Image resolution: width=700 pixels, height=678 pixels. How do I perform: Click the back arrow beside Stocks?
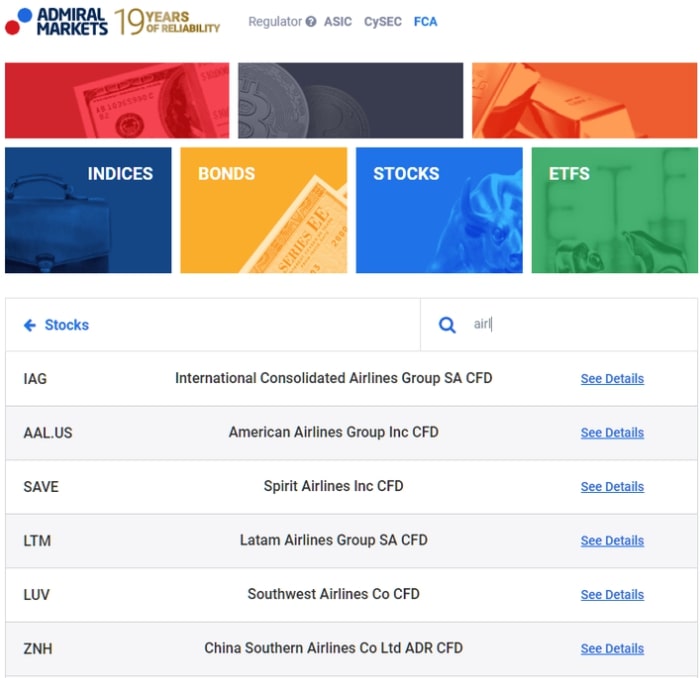point(29,325)
